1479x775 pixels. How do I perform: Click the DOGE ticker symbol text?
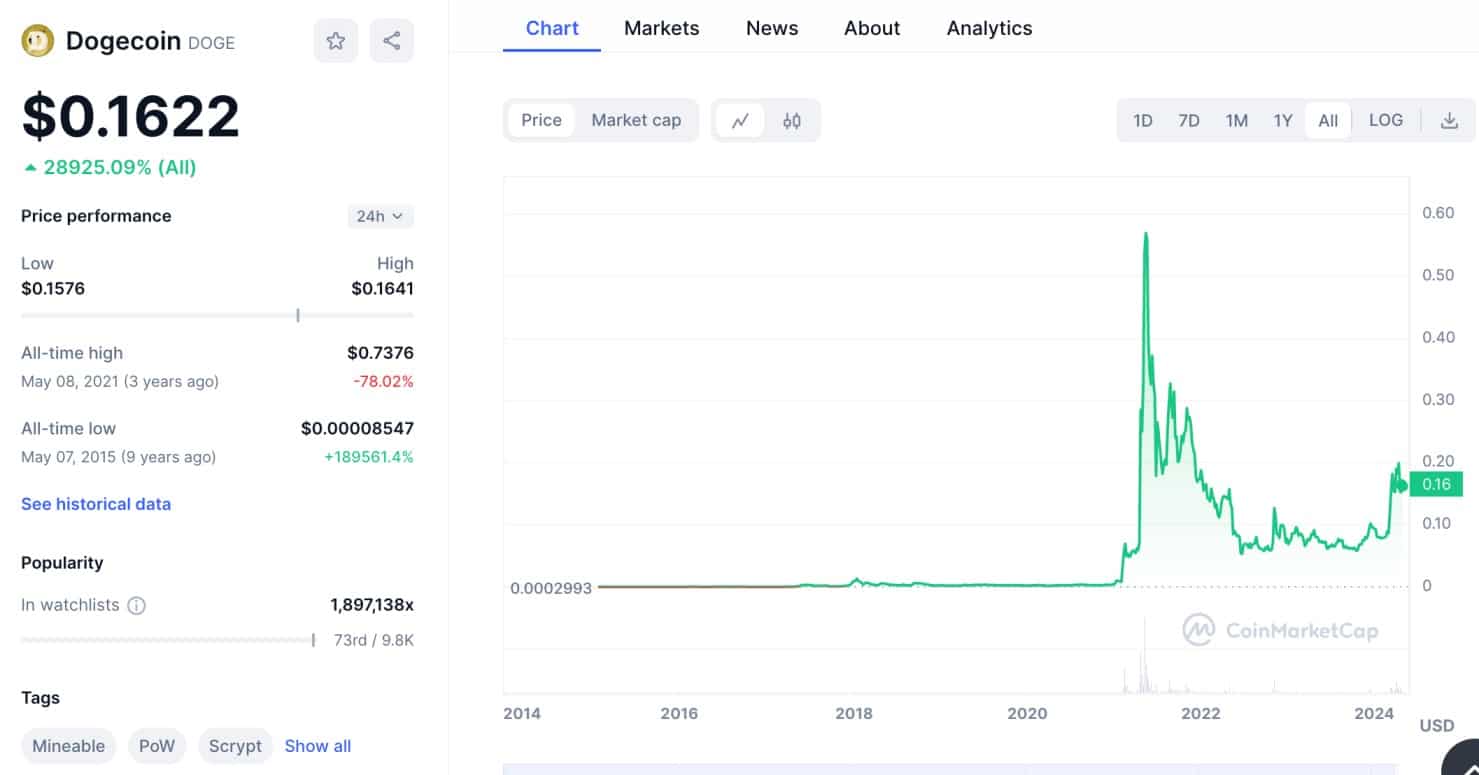point(212,43)
